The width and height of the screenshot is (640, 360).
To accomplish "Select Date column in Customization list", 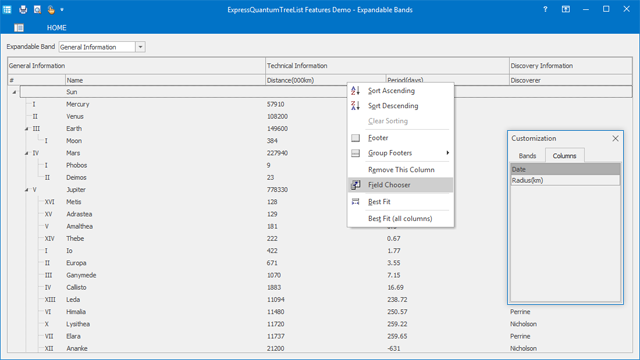I will click(x=565, y=169).
